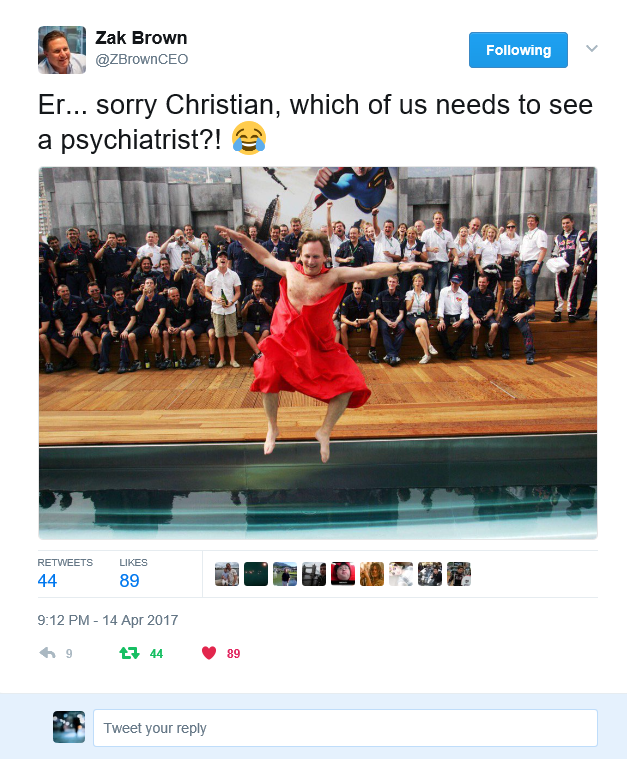Open the dark green liker avatar
The width and height of the screenshot is (627, 759).
[256, 574]
